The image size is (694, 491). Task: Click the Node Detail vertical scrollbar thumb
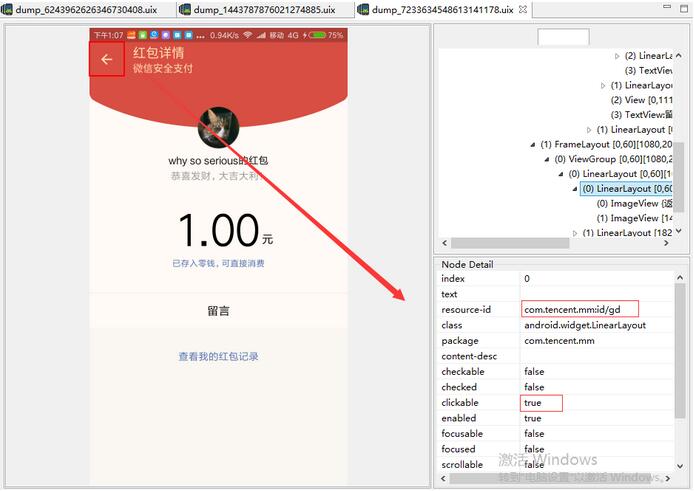click(680, 351)
